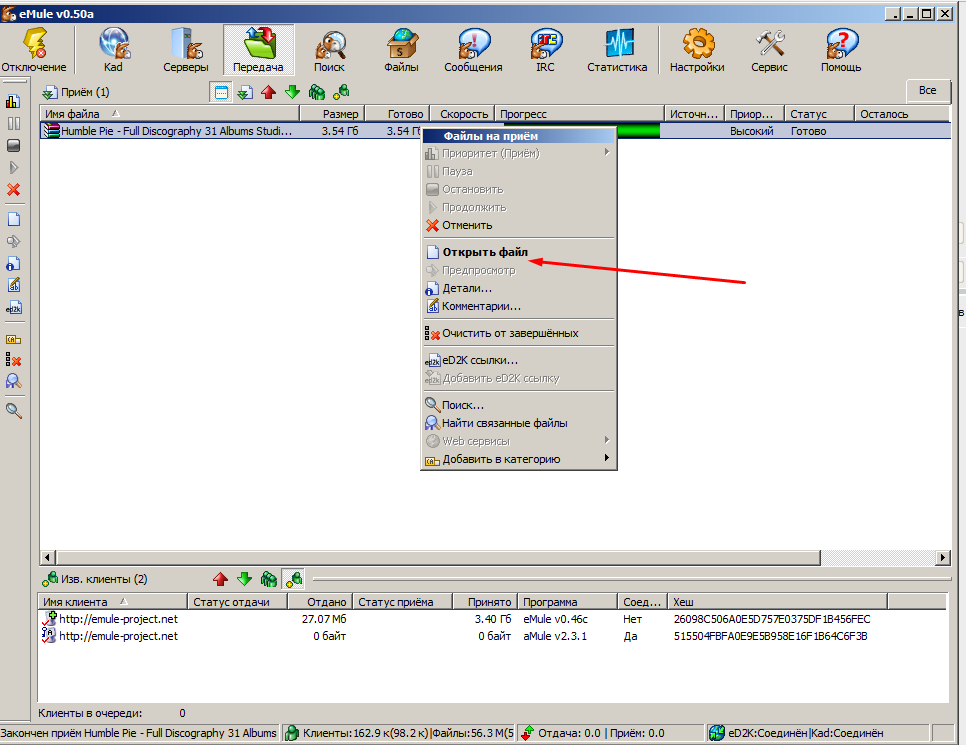Open the Серверы page

(x=185, y=51)
